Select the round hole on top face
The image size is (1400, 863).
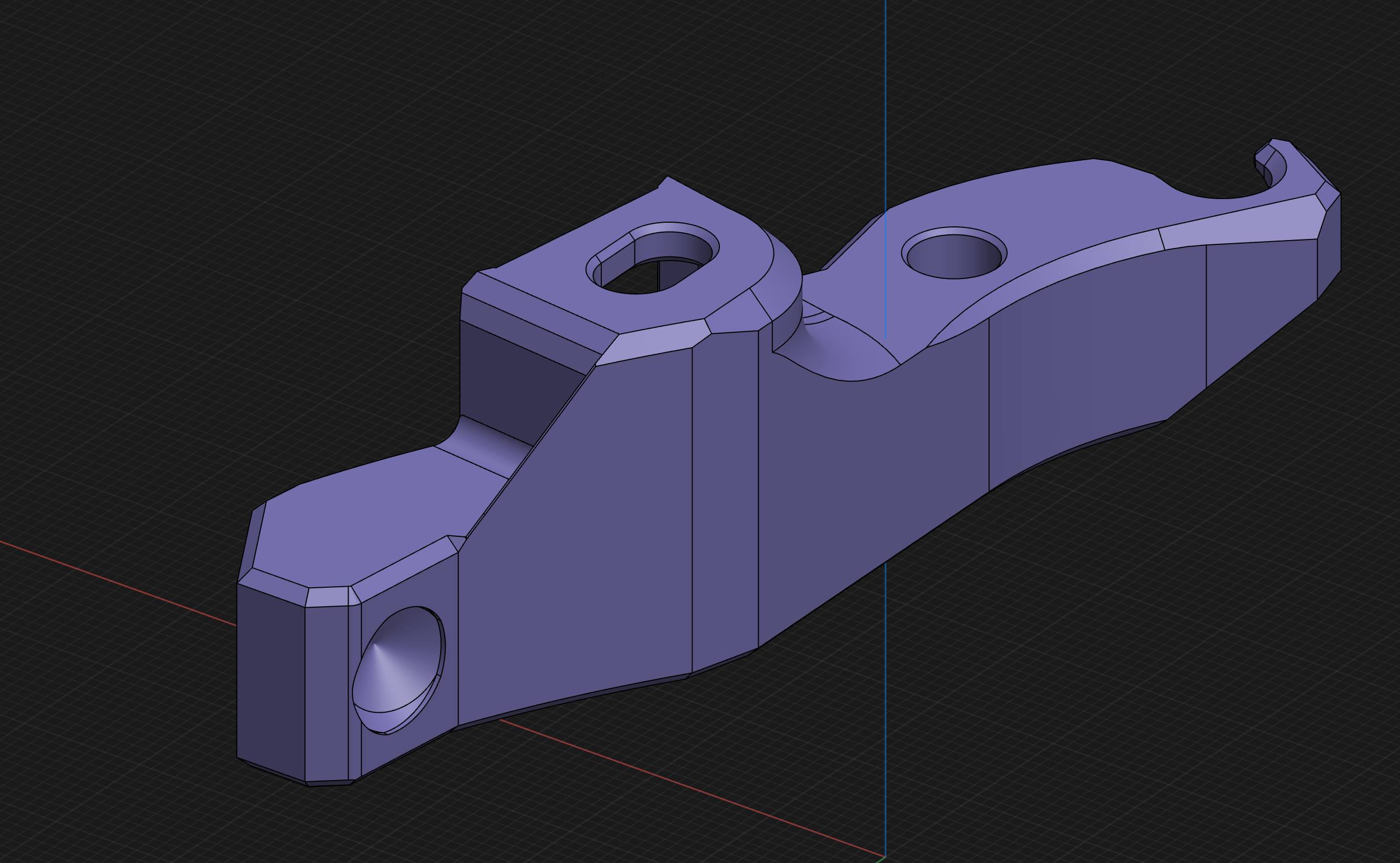pyautogui.click(x=954, y=257)
